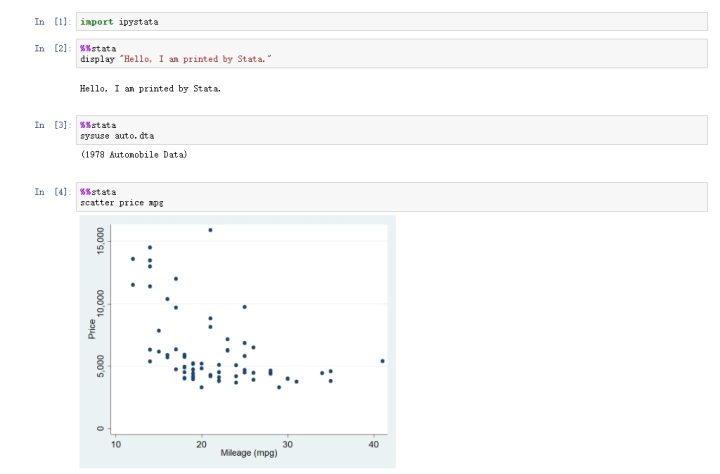Click the In [4] prompt label
This screenshot has width=720, height=474.
53,192
